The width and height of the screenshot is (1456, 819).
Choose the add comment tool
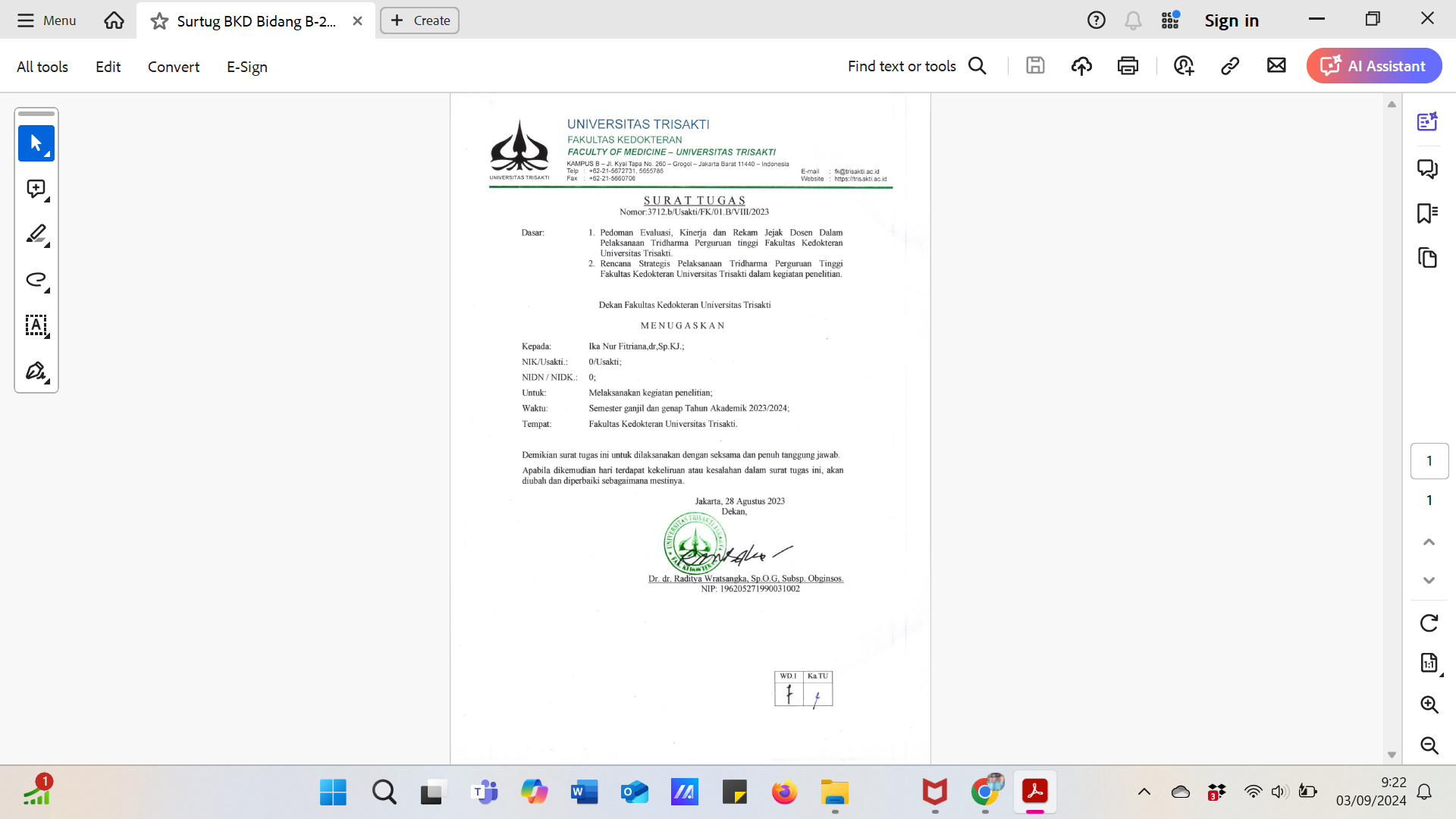point(36,189)
